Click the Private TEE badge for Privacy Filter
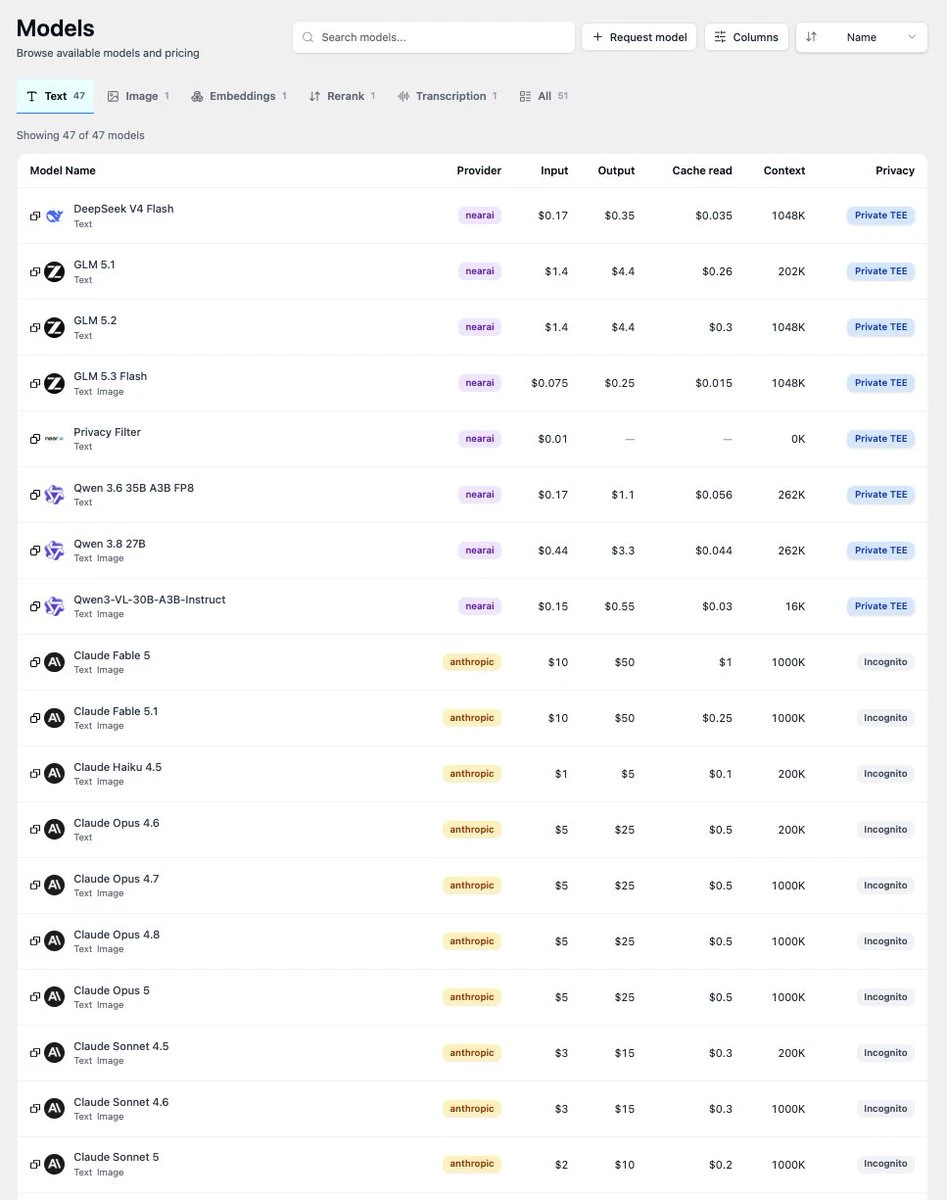 click(x=881, y=439)
